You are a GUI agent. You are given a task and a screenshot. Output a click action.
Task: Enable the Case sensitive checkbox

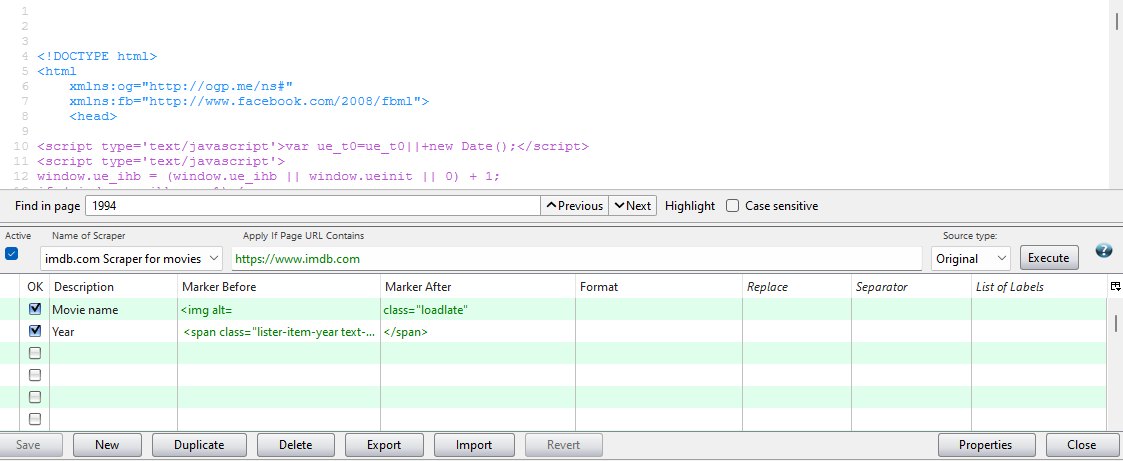(x=733, y=206)
